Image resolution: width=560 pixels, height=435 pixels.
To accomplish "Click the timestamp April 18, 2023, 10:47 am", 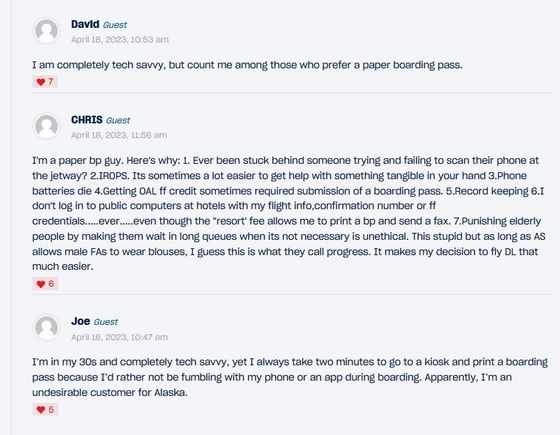I will coord(119,337).
